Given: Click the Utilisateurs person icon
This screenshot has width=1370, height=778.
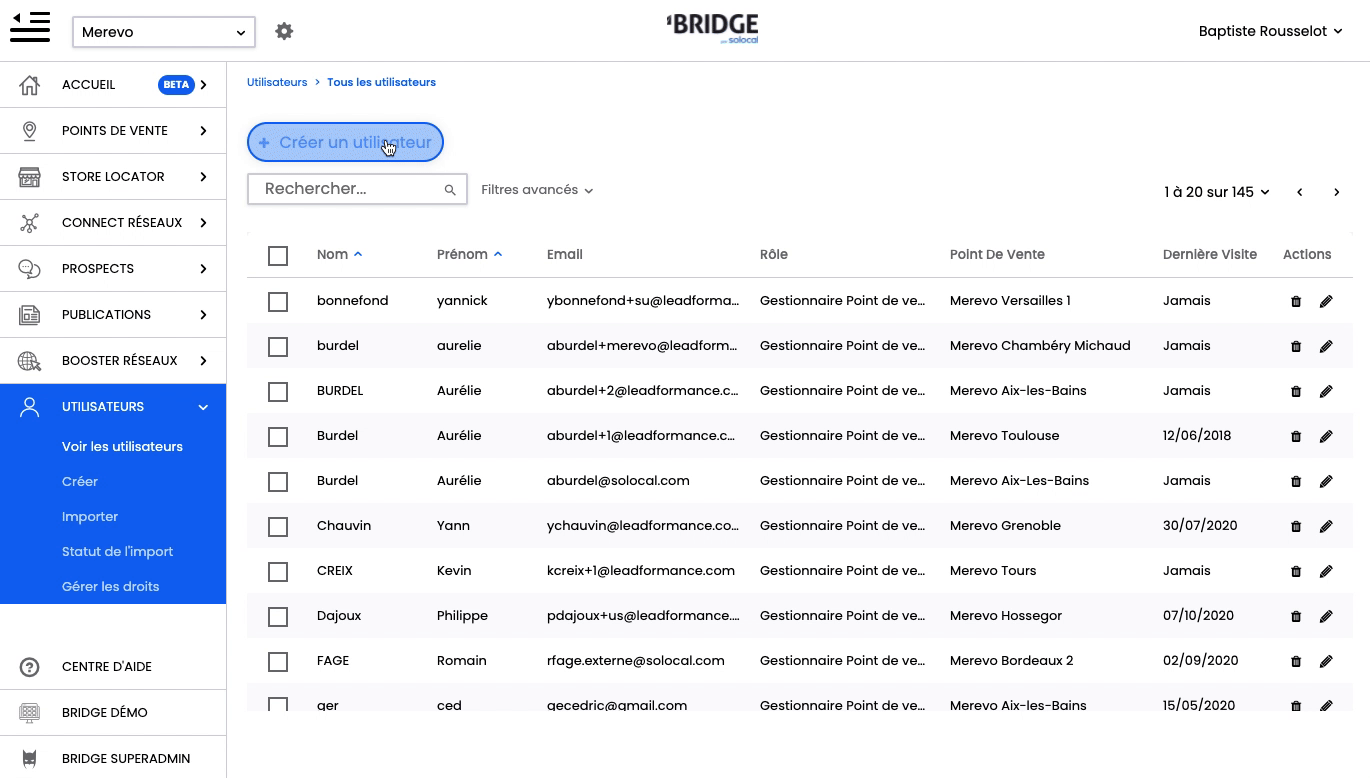Looking at the screenshot, I should pyautogui.click(x=30, y=407).
